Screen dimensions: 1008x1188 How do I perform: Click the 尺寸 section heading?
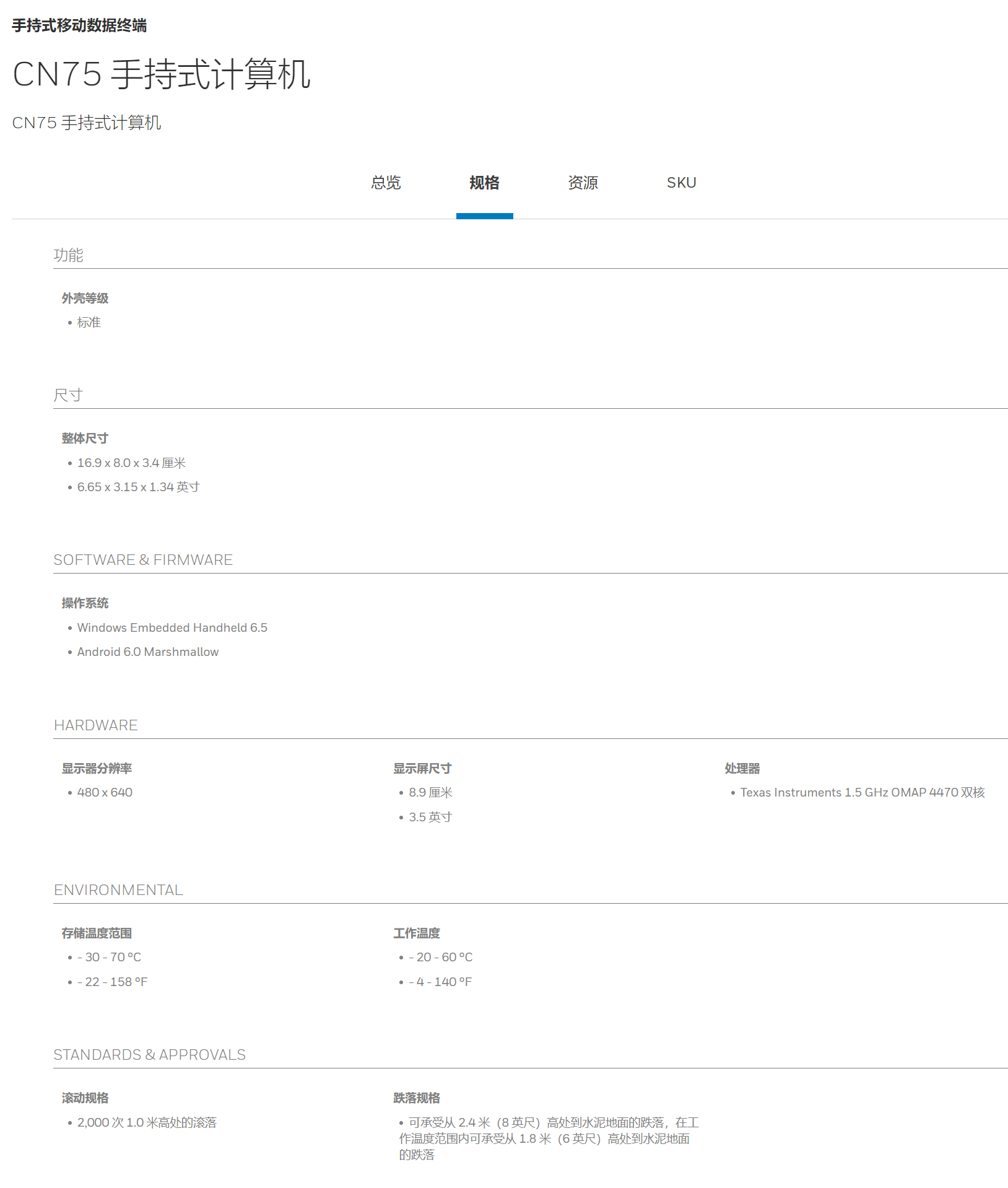tap(68, 395)
